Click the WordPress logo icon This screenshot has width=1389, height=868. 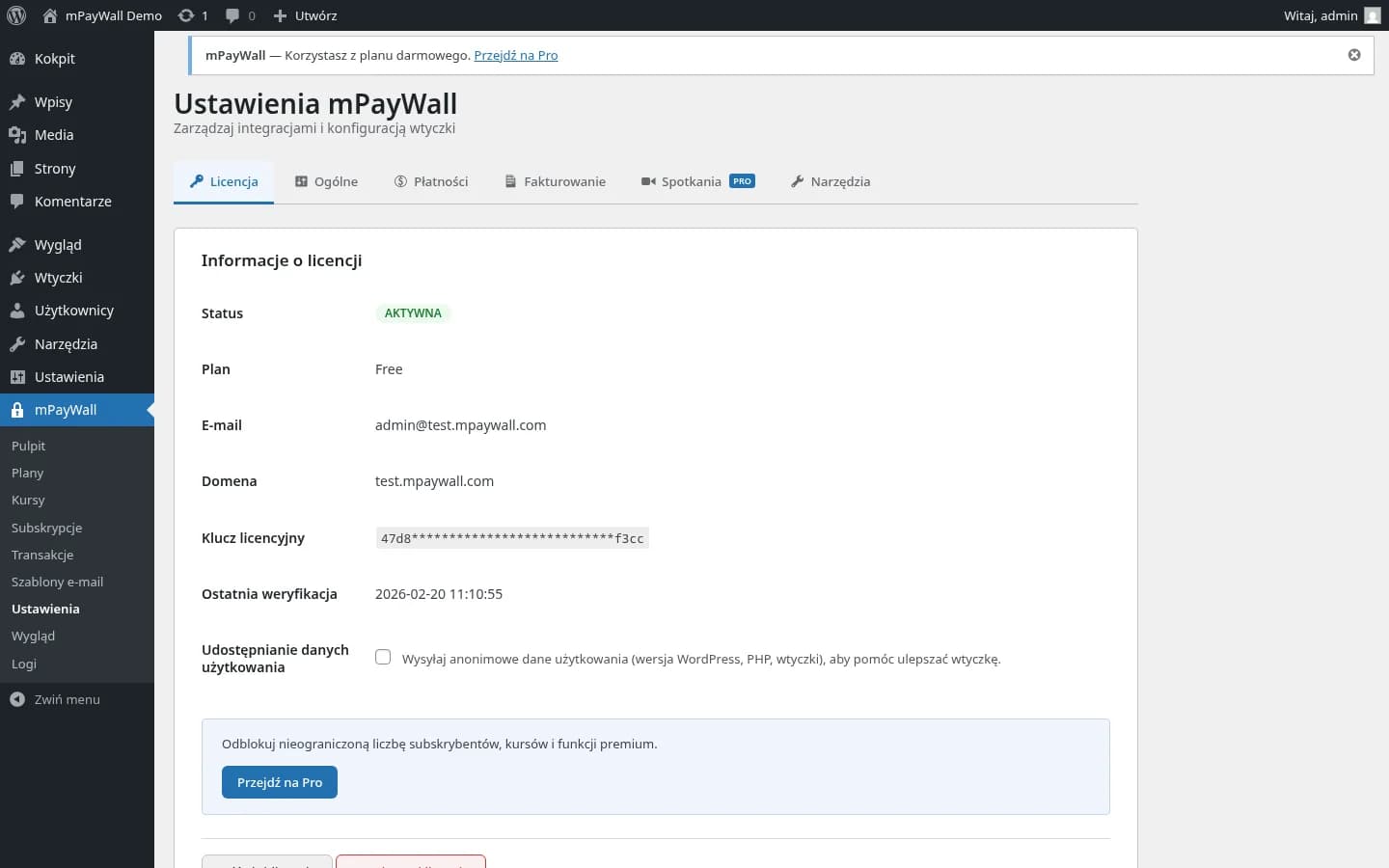point(16,15)
